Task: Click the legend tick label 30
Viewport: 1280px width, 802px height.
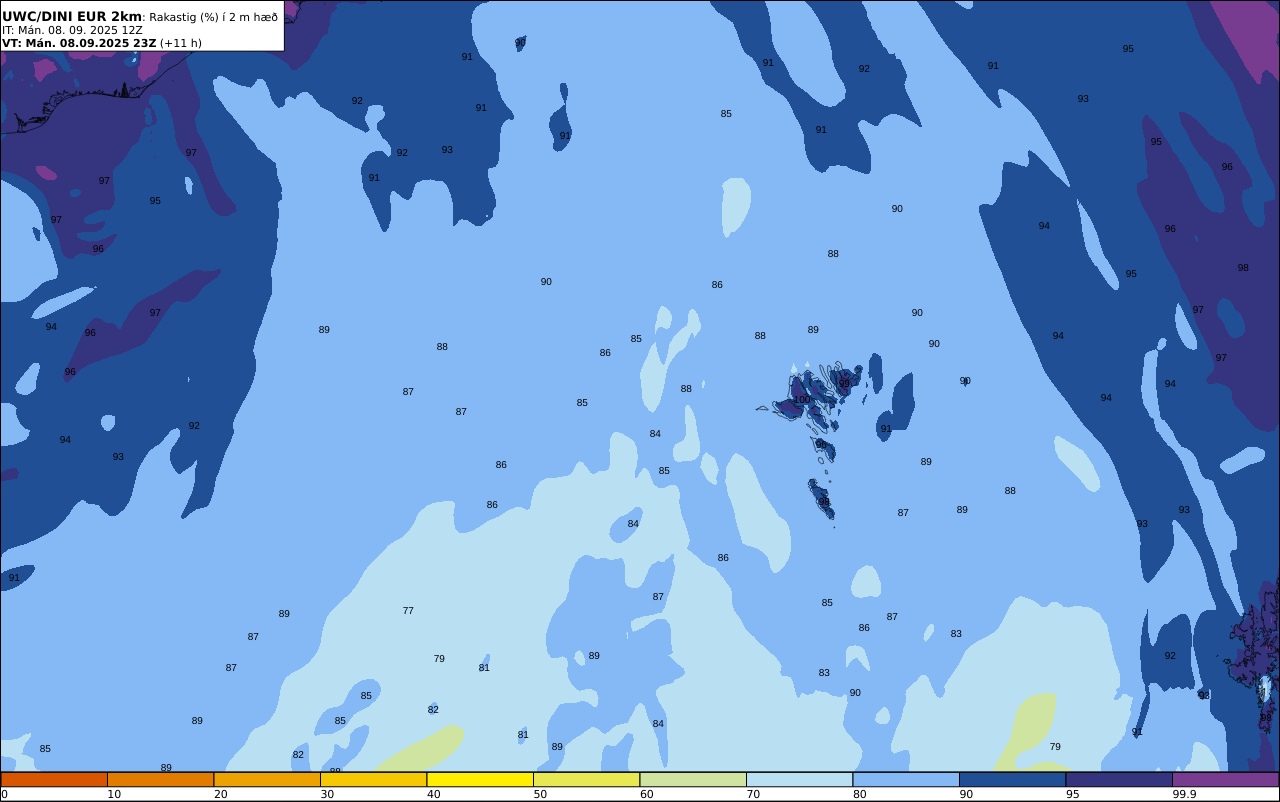Action: (327, 794)
